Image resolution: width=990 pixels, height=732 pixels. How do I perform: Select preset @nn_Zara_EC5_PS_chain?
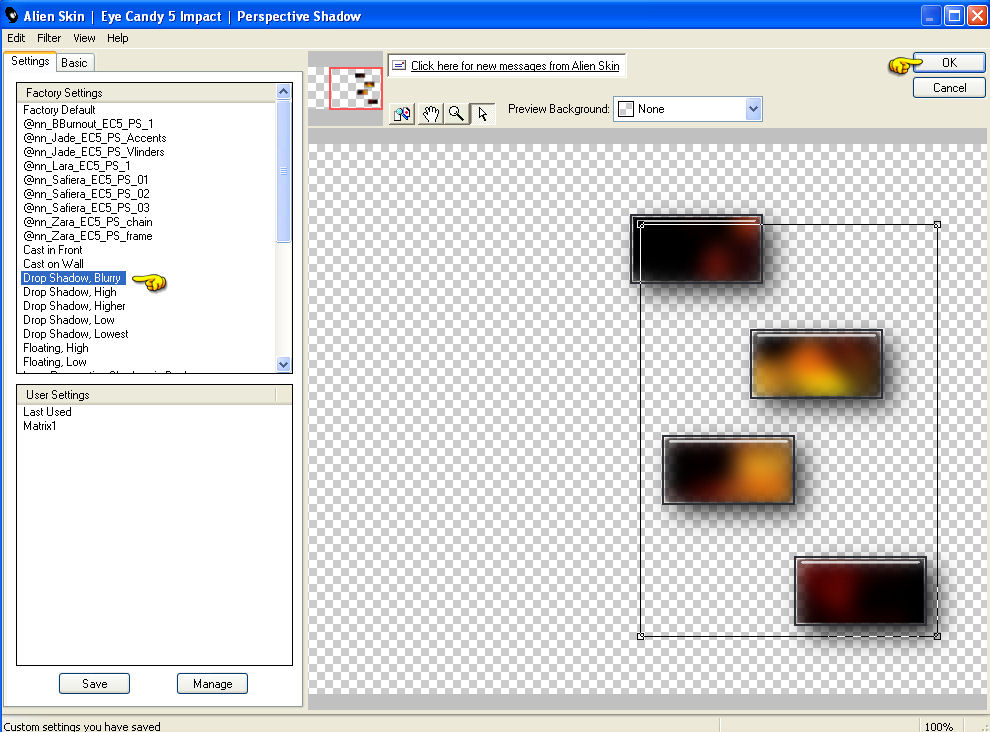[88, 222]
